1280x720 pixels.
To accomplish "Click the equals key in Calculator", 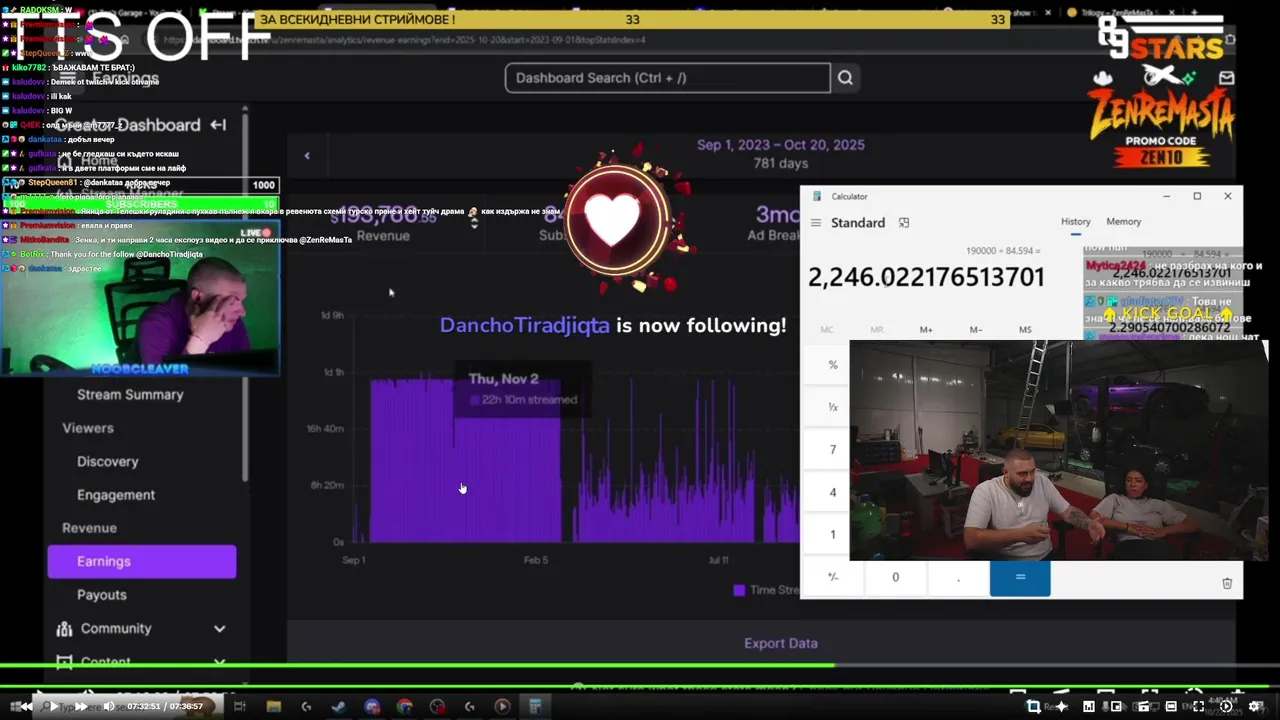I will pos(1020,577).
